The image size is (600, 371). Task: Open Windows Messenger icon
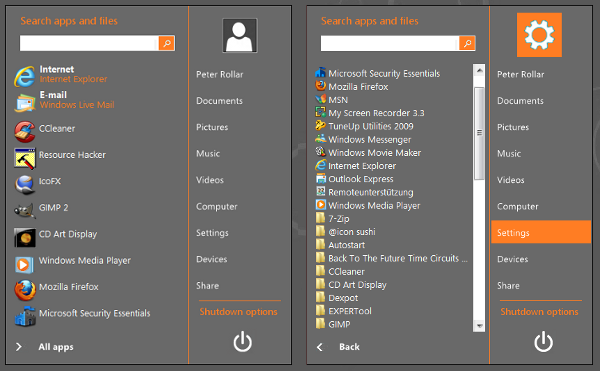click(320, 138)
